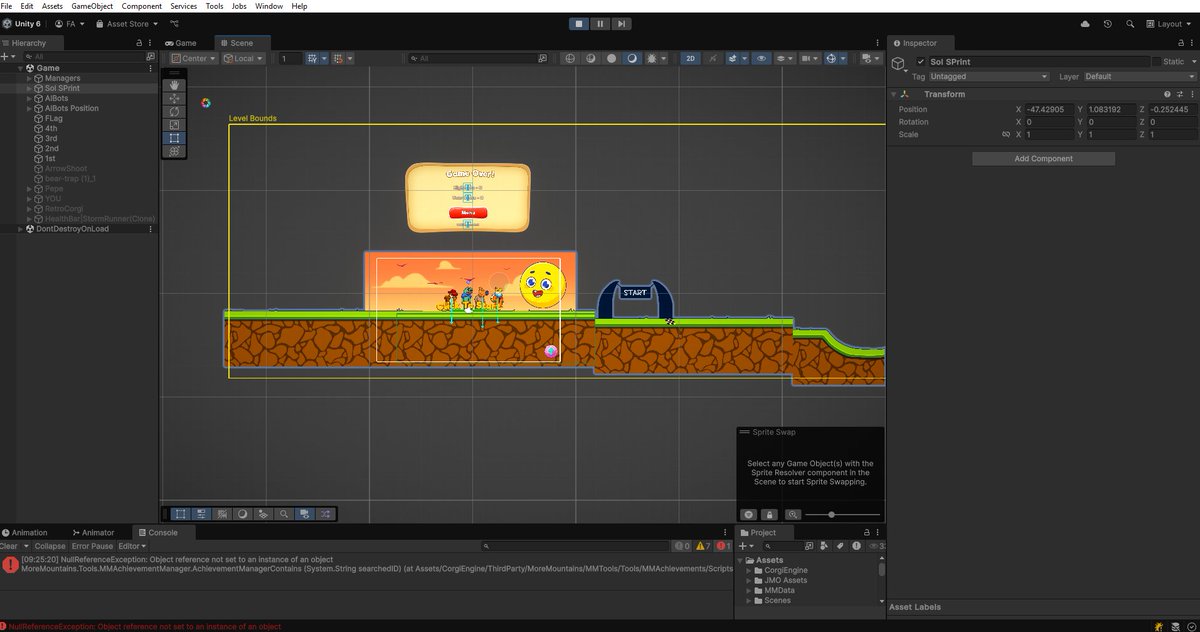Open the GameObject menu
Screen dimensions: 1200x632
click(x=92, y=6)
